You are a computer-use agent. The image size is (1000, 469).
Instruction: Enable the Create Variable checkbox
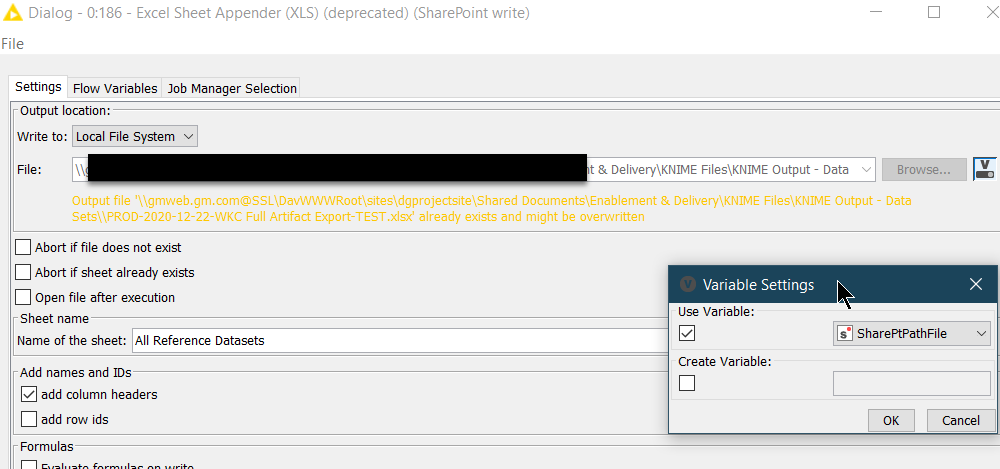[x=687, y=383]
